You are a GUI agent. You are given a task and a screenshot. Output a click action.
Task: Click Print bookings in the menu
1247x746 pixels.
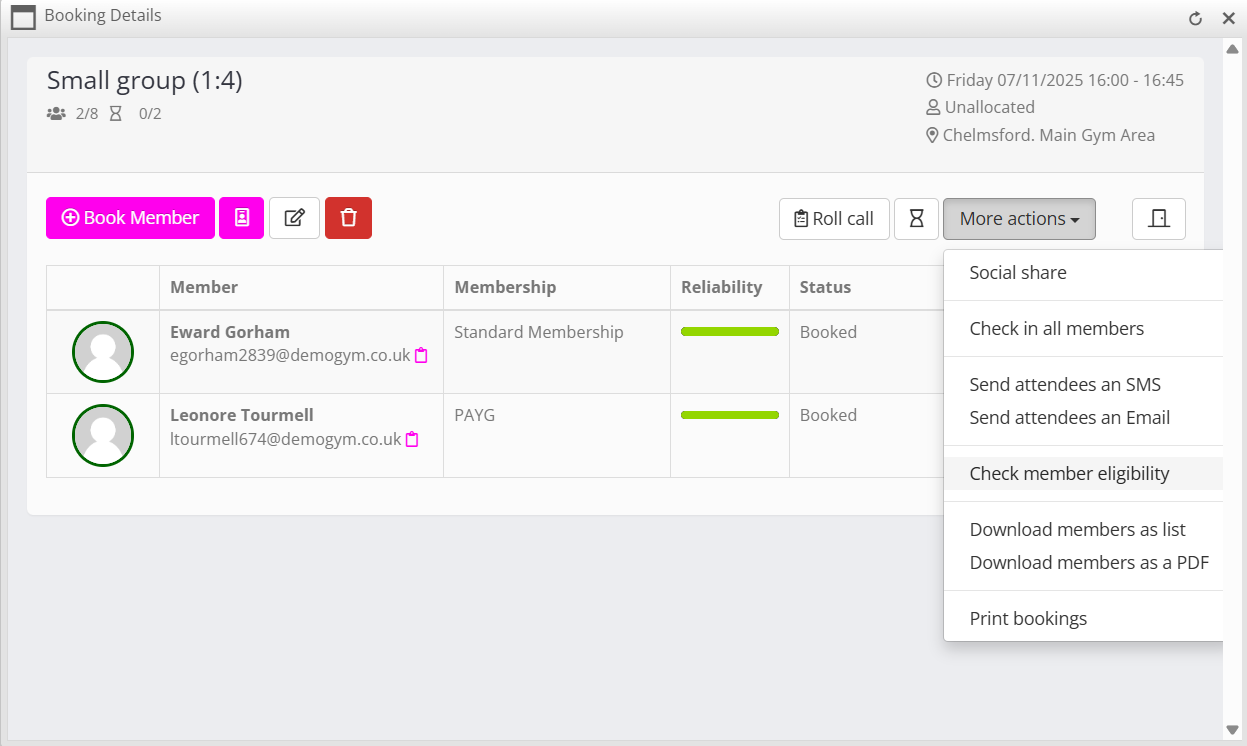(x=1028, y=619)
